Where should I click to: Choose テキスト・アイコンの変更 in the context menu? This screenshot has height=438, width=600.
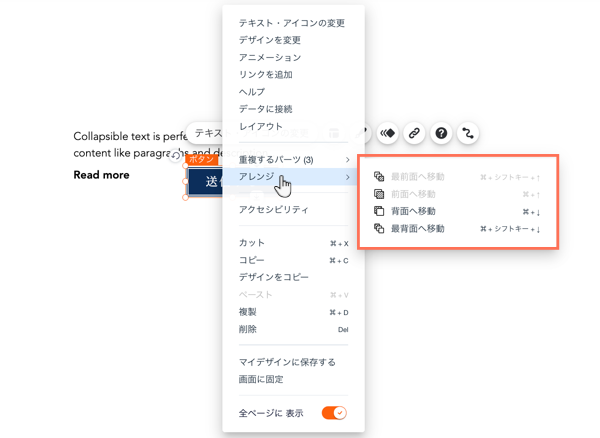292,23
